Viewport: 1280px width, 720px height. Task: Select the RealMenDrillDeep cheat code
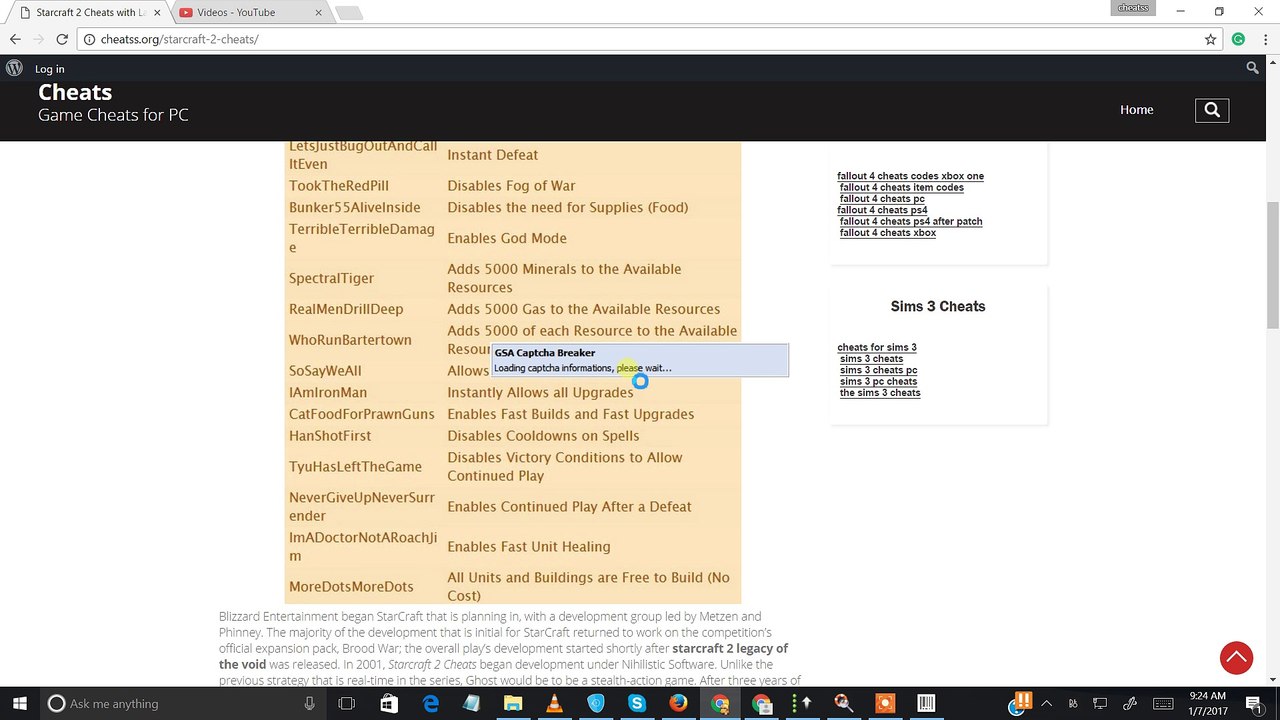(x=346, y=309)
